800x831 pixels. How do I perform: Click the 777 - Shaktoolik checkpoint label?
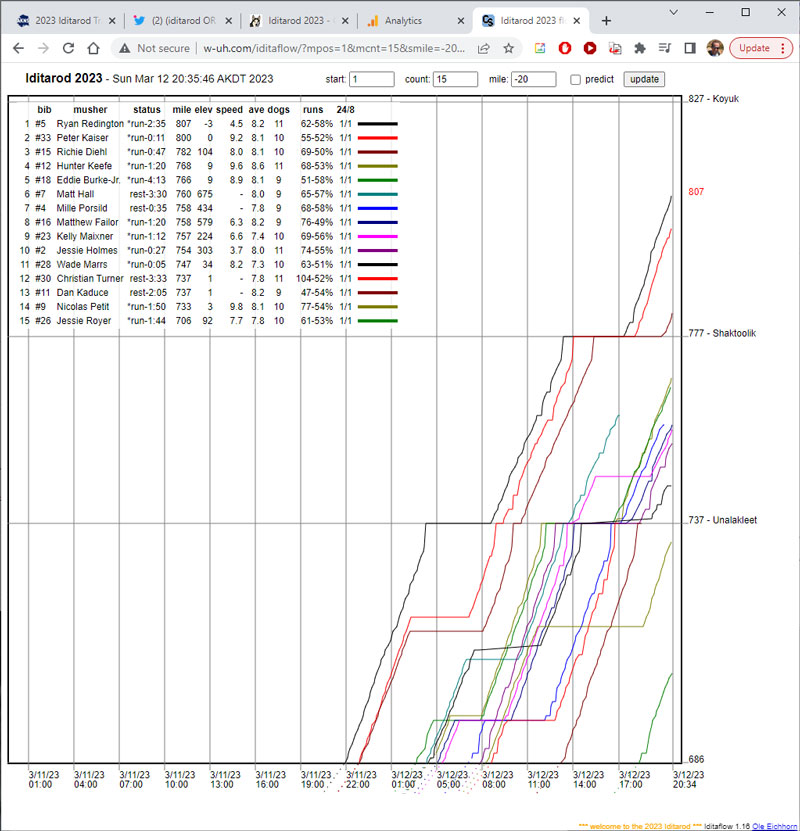pos(722,333)
